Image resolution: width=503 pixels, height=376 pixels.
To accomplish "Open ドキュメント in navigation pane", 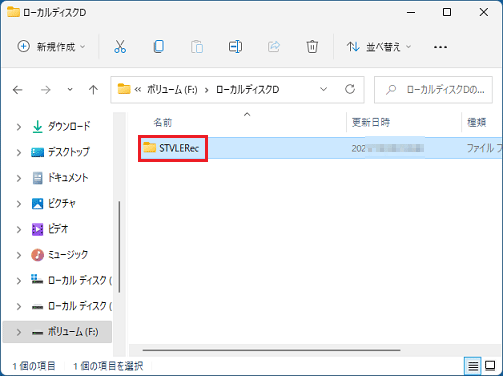I will [68, 178].
